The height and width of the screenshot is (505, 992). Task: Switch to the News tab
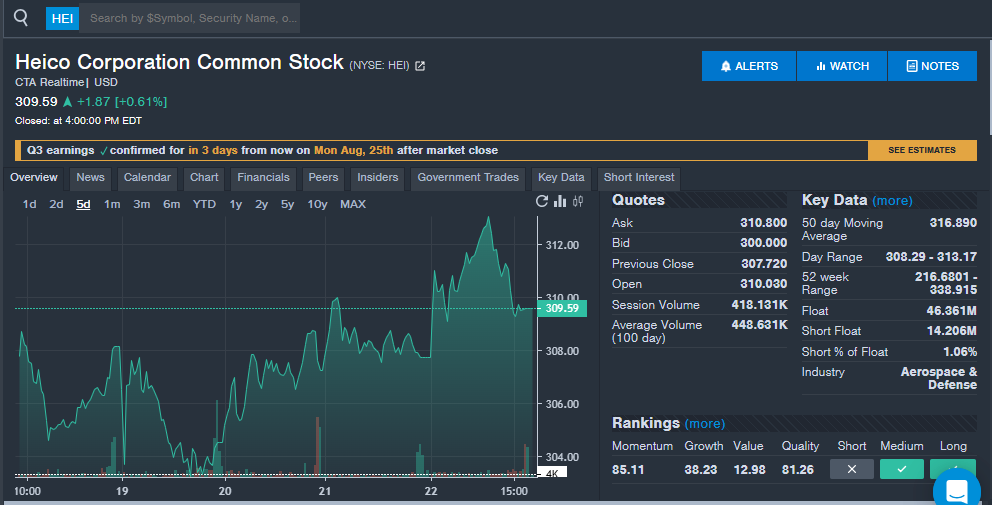(x=90, y=178)
